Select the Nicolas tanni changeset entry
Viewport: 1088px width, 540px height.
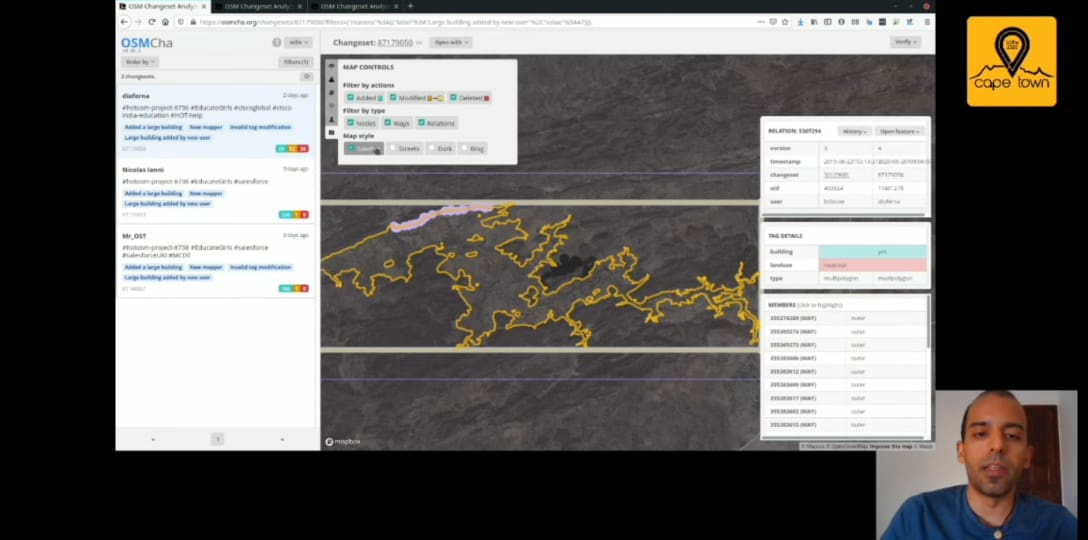coord(216,192)
